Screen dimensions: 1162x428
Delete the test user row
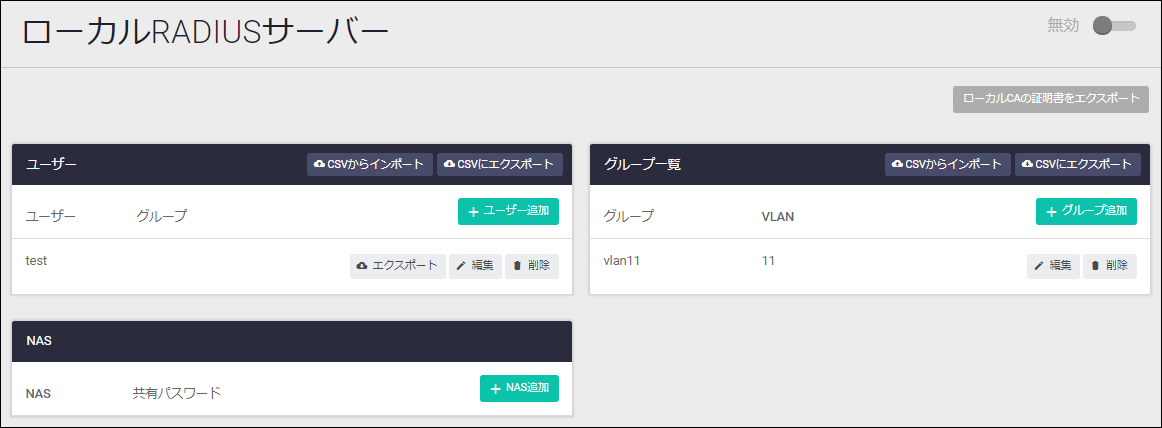pyautogui.click(x=532, y=266)
